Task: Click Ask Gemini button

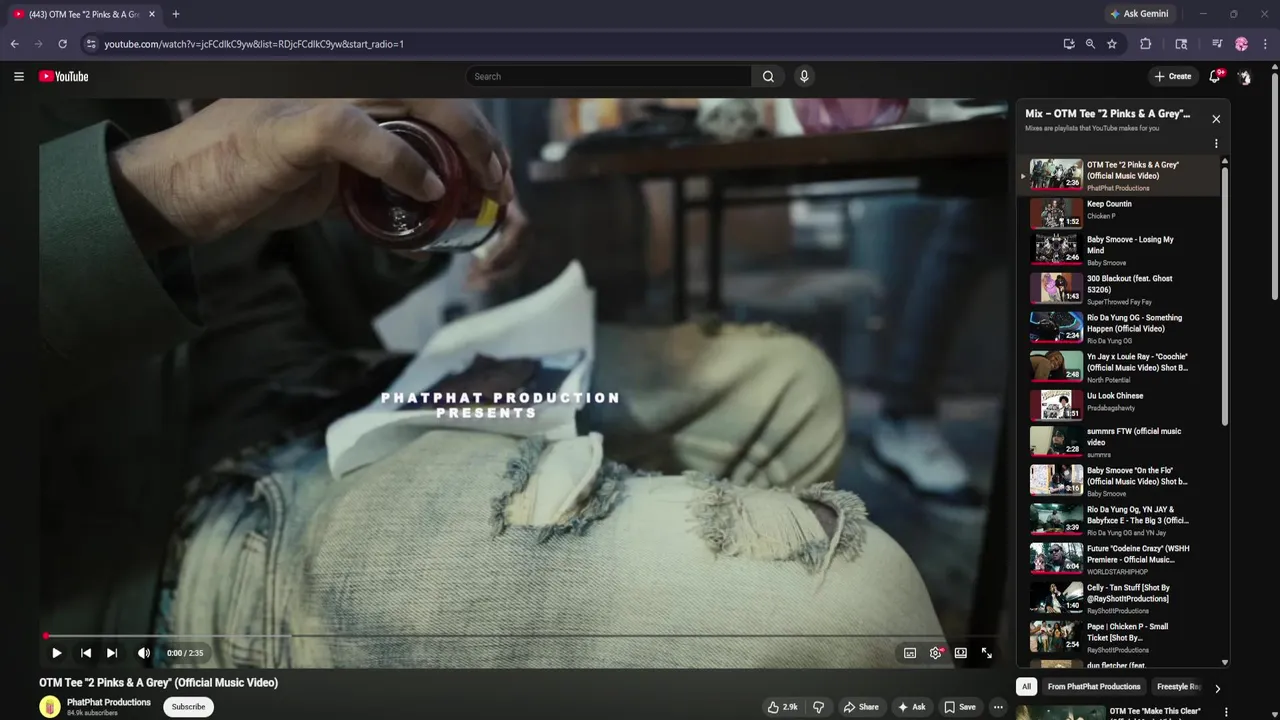Action: click(1139, 14)
